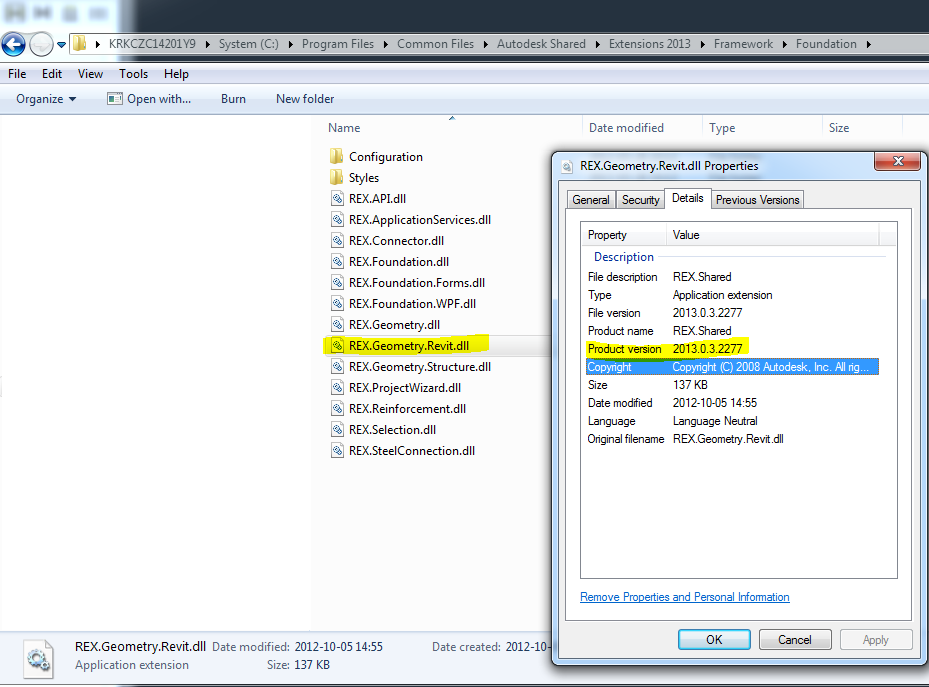This screenshot has height=687, width=929.
Task: Click the Configuration folder icon
Action: click(x=337, y=156)
